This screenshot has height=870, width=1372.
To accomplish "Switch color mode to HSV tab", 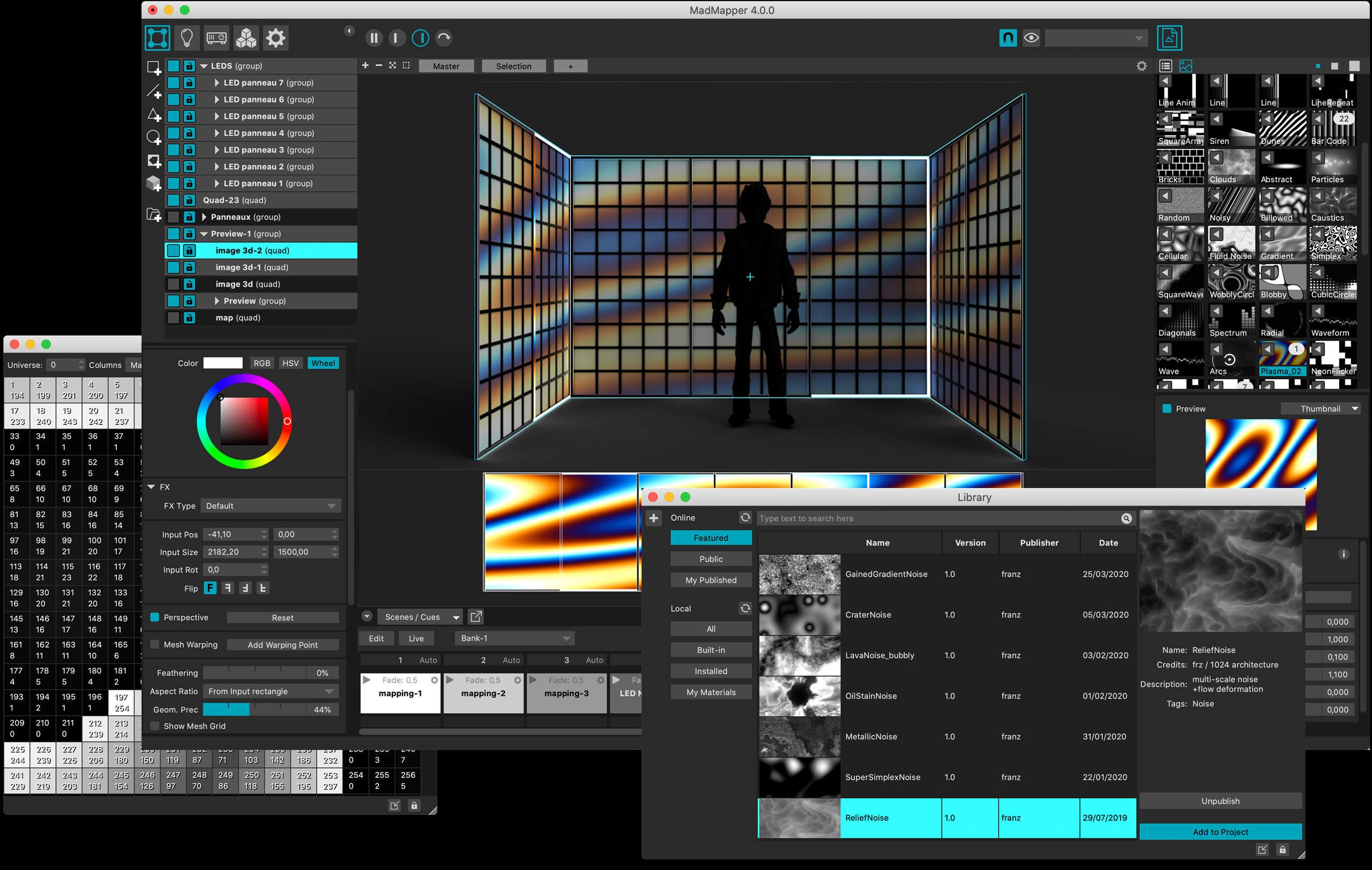I will 290,363.
